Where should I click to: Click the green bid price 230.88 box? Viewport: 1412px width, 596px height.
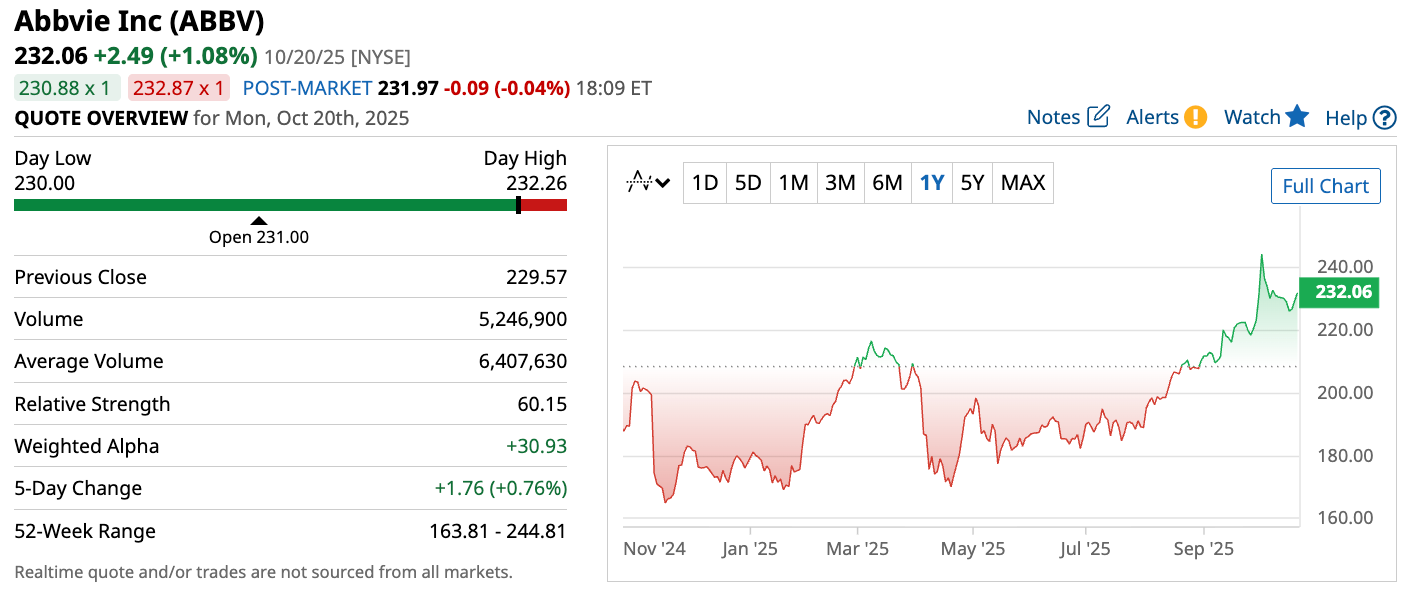[x=67, y=88]
